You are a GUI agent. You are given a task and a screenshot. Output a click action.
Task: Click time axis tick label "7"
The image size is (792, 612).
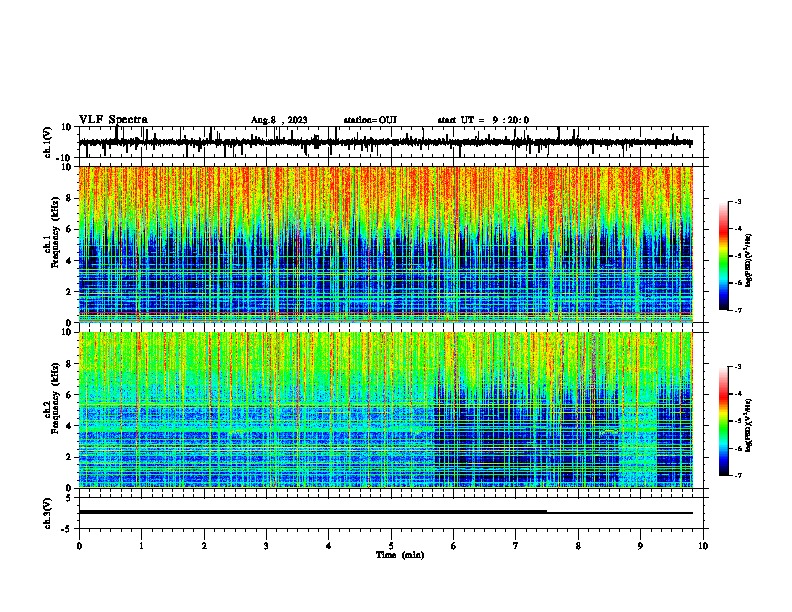tap(516, 546)
